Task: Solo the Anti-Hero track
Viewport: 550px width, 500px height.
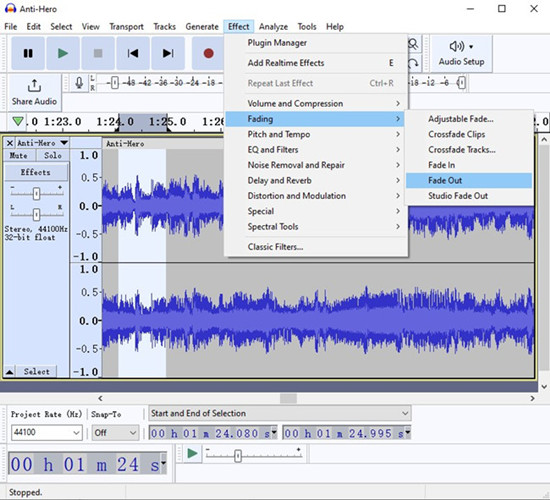Action: click(x=53, y=155)
